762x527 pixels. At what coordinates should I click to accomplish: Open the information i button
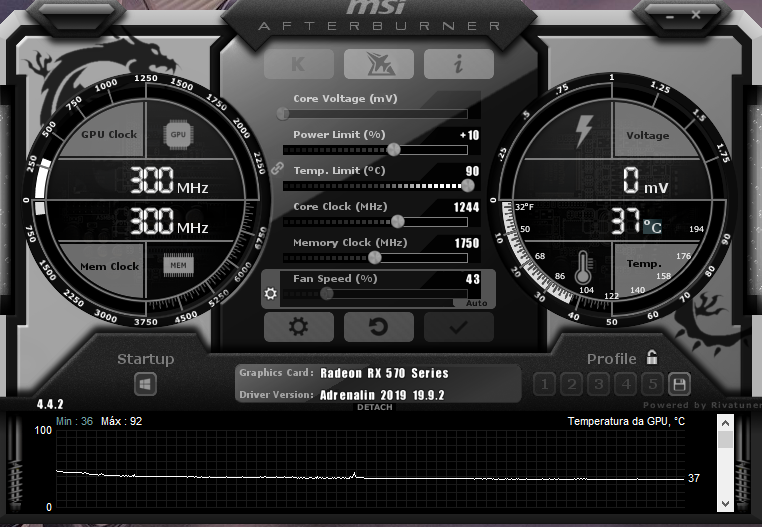point(459,64)
